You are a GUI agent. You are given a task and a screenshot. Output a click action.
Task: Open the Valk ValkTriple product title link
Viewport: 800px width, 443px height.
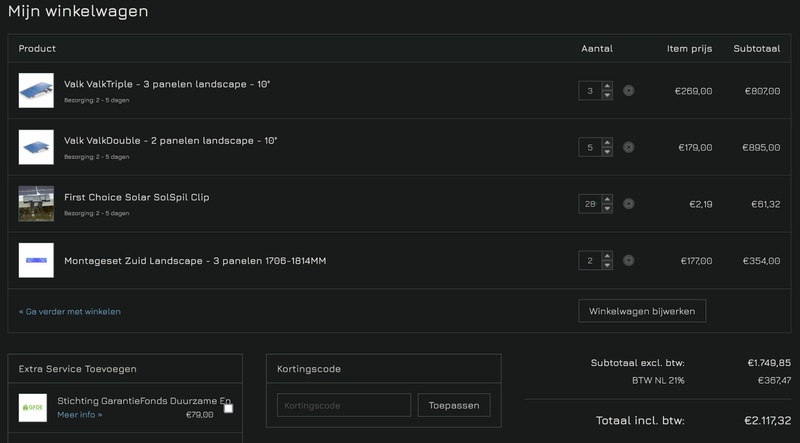167,84
